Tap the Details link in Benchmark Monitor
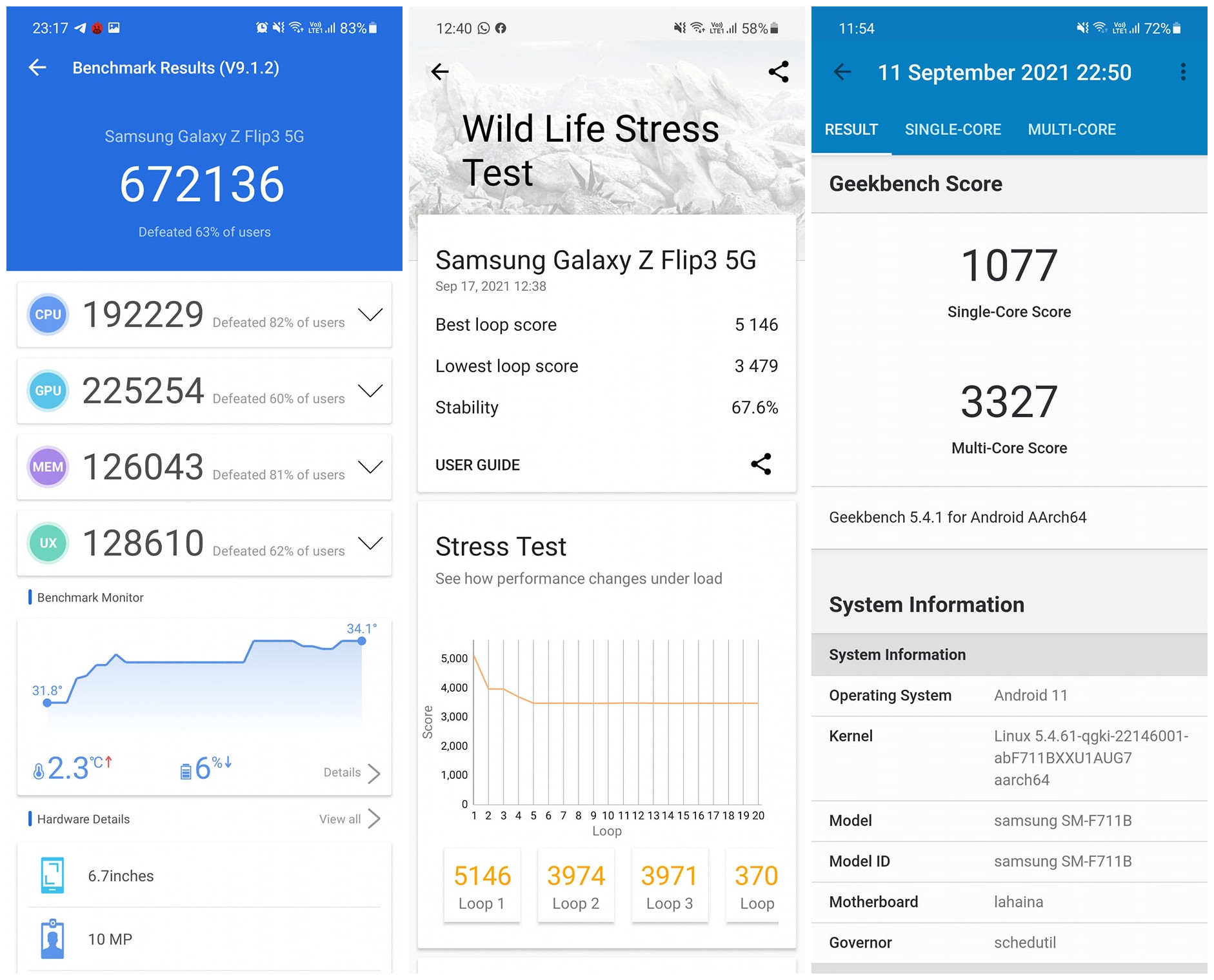 click(x=342, y=772)
